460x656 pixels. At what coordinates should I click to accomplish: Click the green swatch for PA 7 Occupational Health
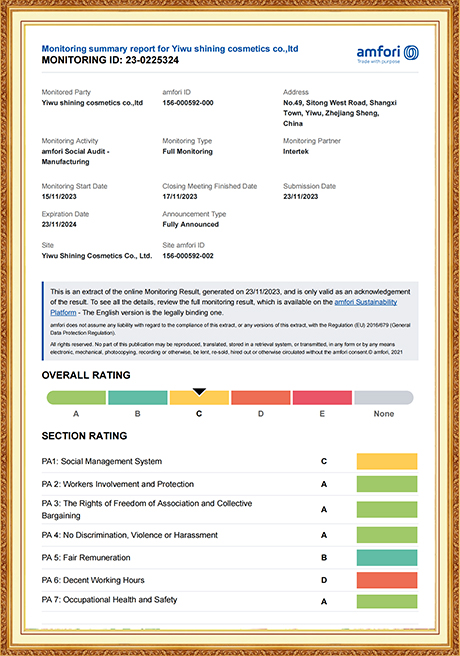387,602
